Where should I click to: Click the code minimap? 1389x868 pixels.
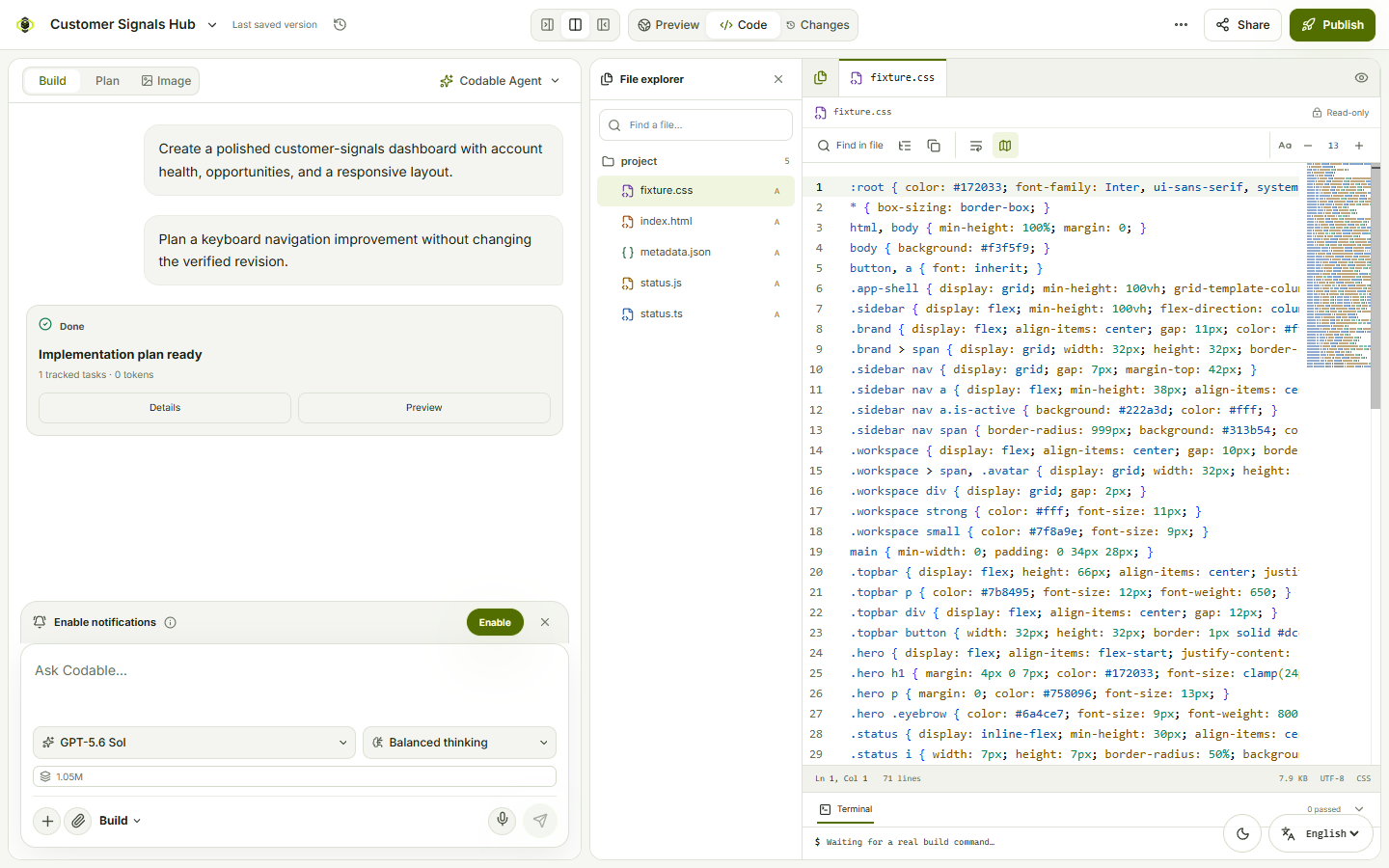point(1338,265)
